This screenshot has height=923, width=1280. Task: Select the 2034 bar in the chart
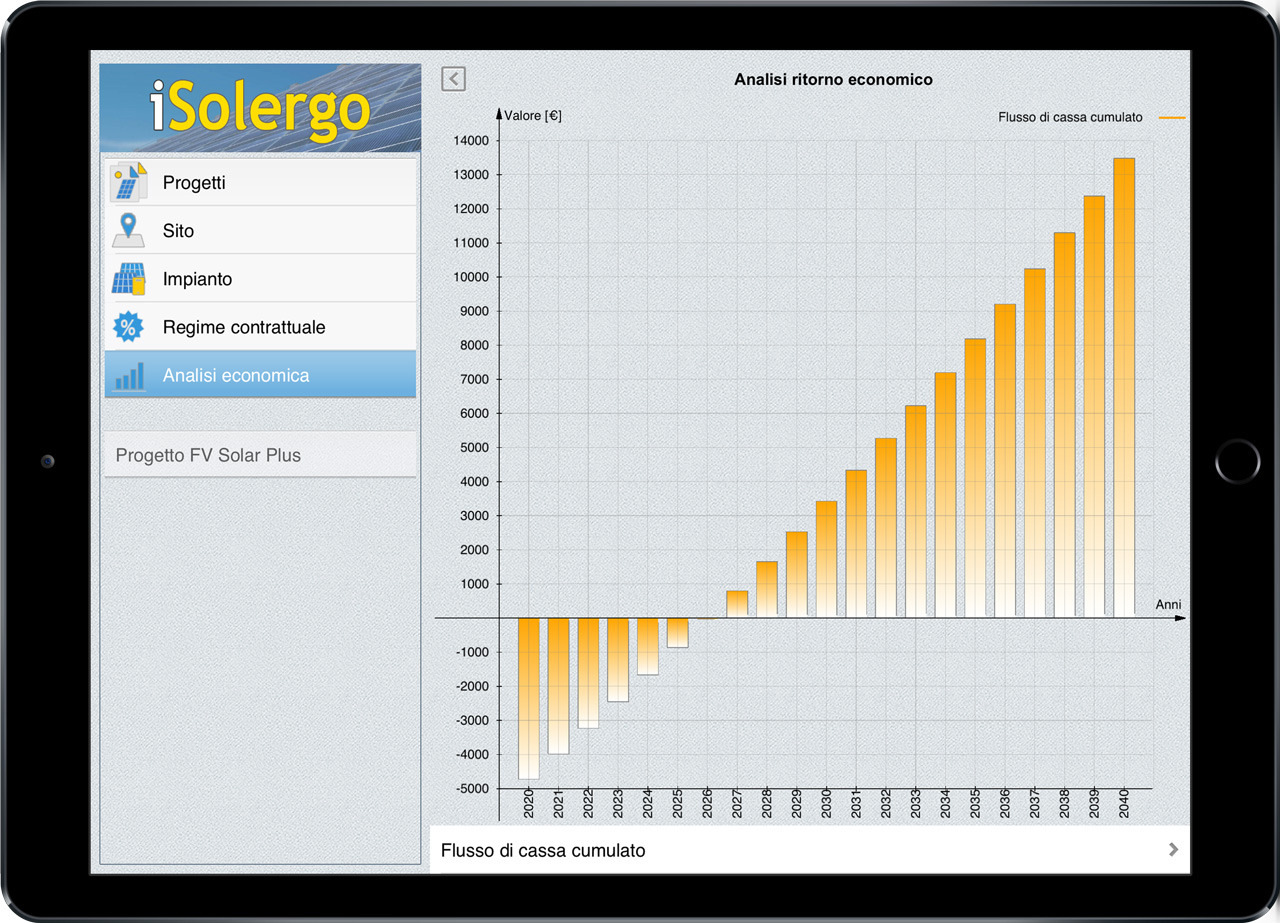pyautogui.click(x=945, y=495)
